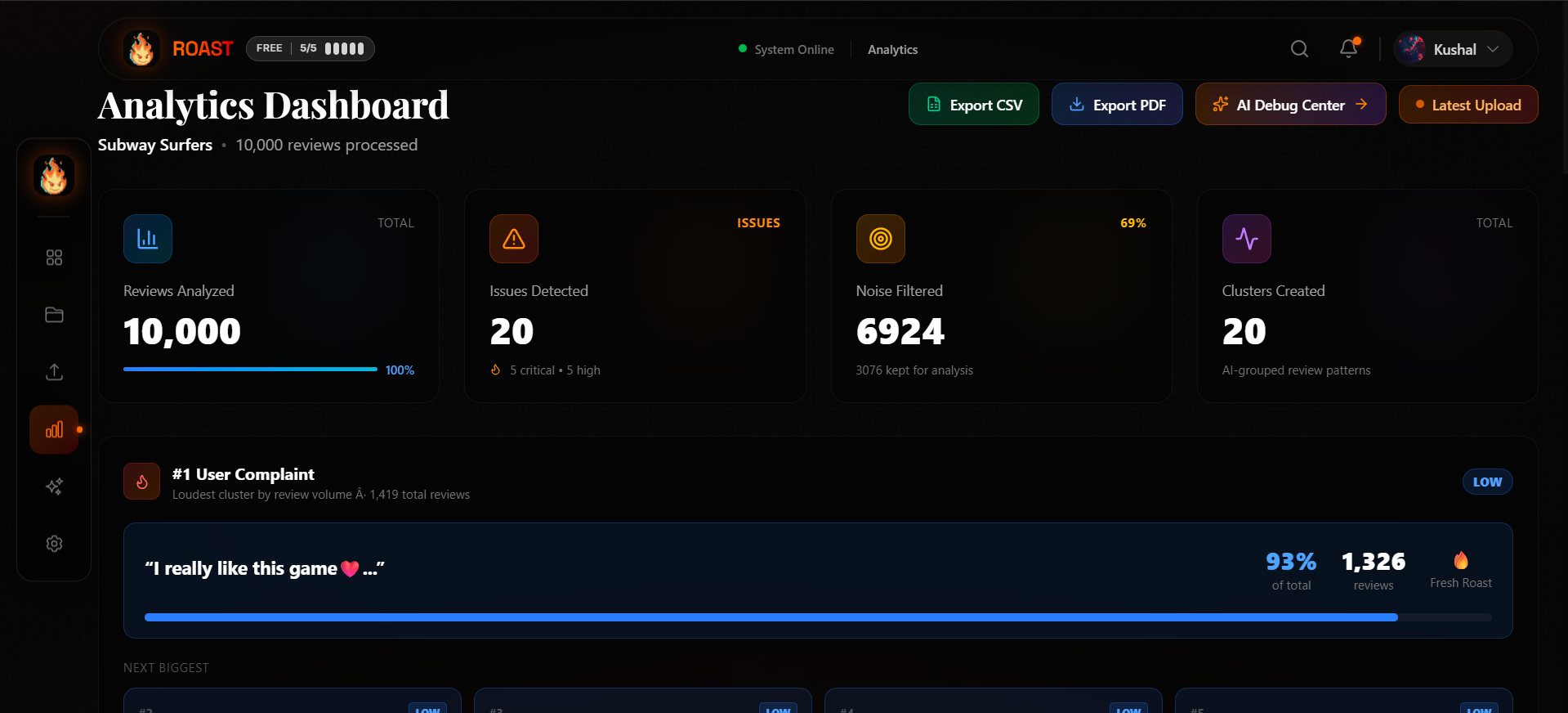The width and height of the screenshot is (1568, 713).
Task: Click the LOW severity badge
Action: pyautogui.click(x=1487, y=482)
